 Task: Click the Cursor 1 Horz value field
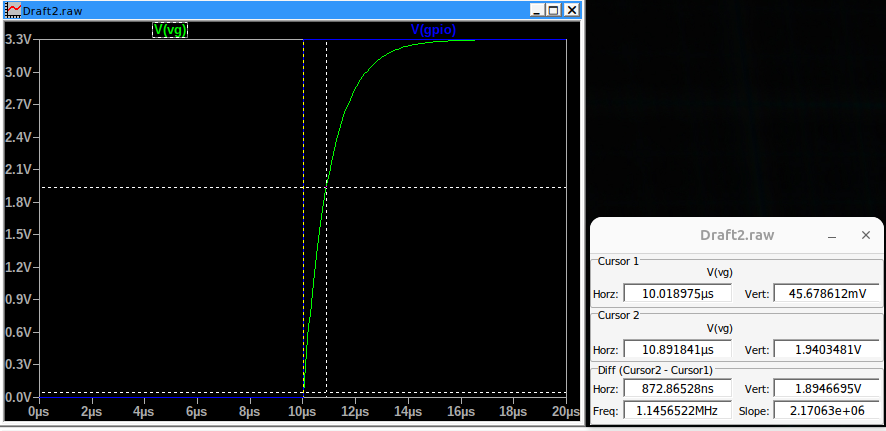[677, 293]
